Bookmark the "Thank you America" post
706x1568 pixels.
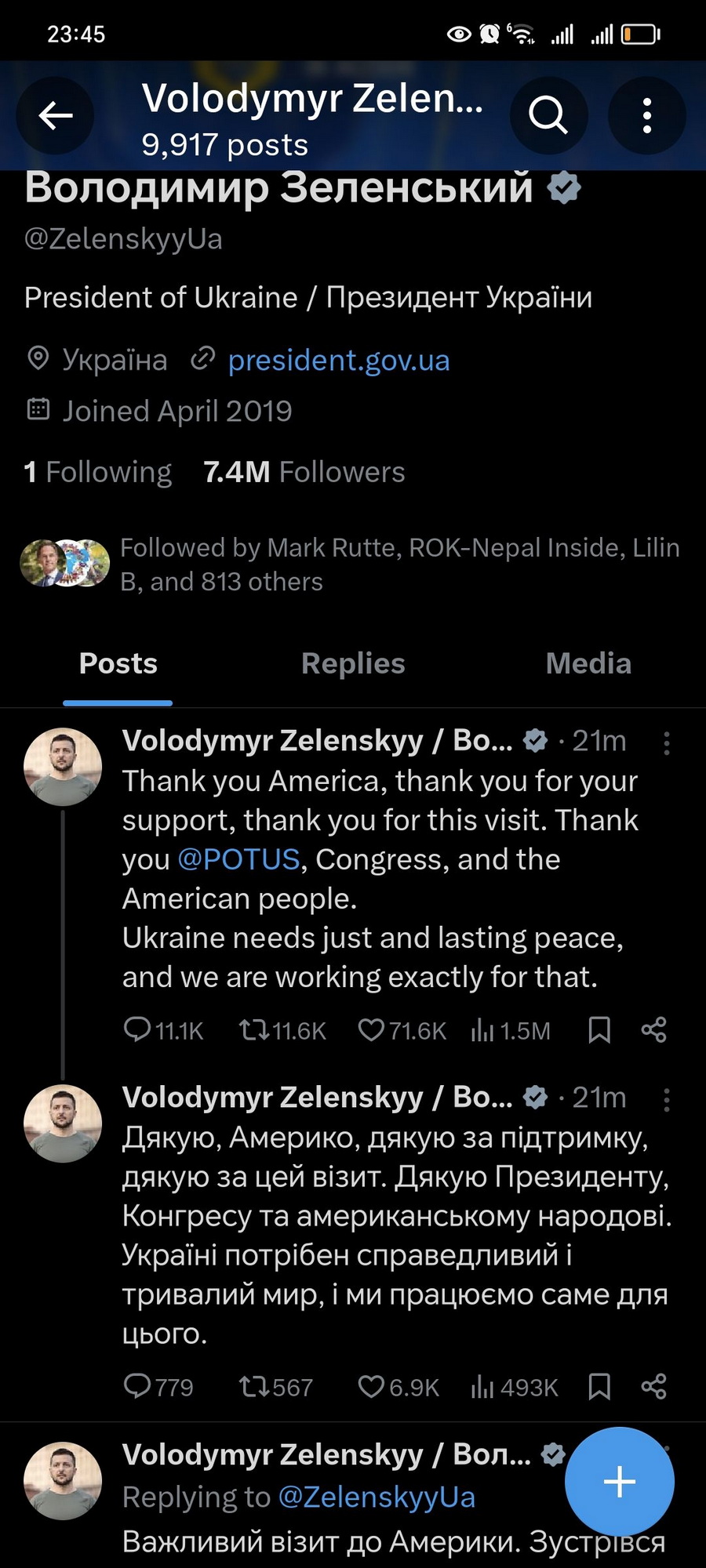(599, 1029)
